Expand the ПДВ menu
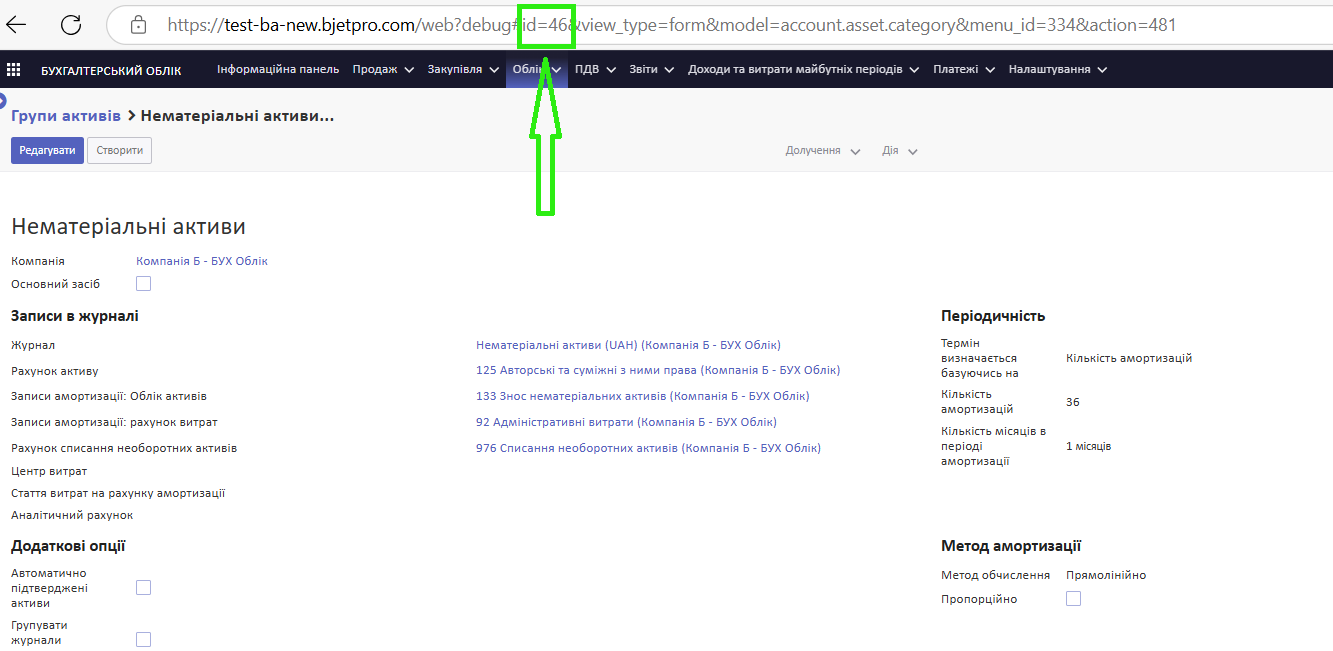Screen dimensions: 1333x651 pos(595,70)
